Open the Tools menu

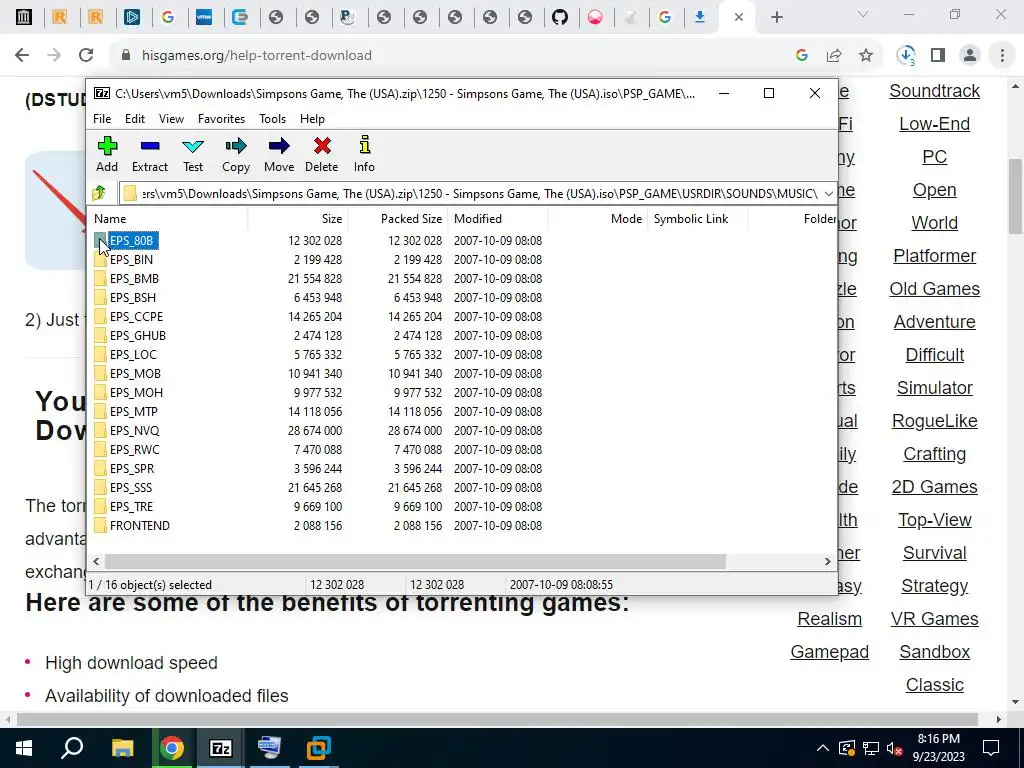point(272,119)
